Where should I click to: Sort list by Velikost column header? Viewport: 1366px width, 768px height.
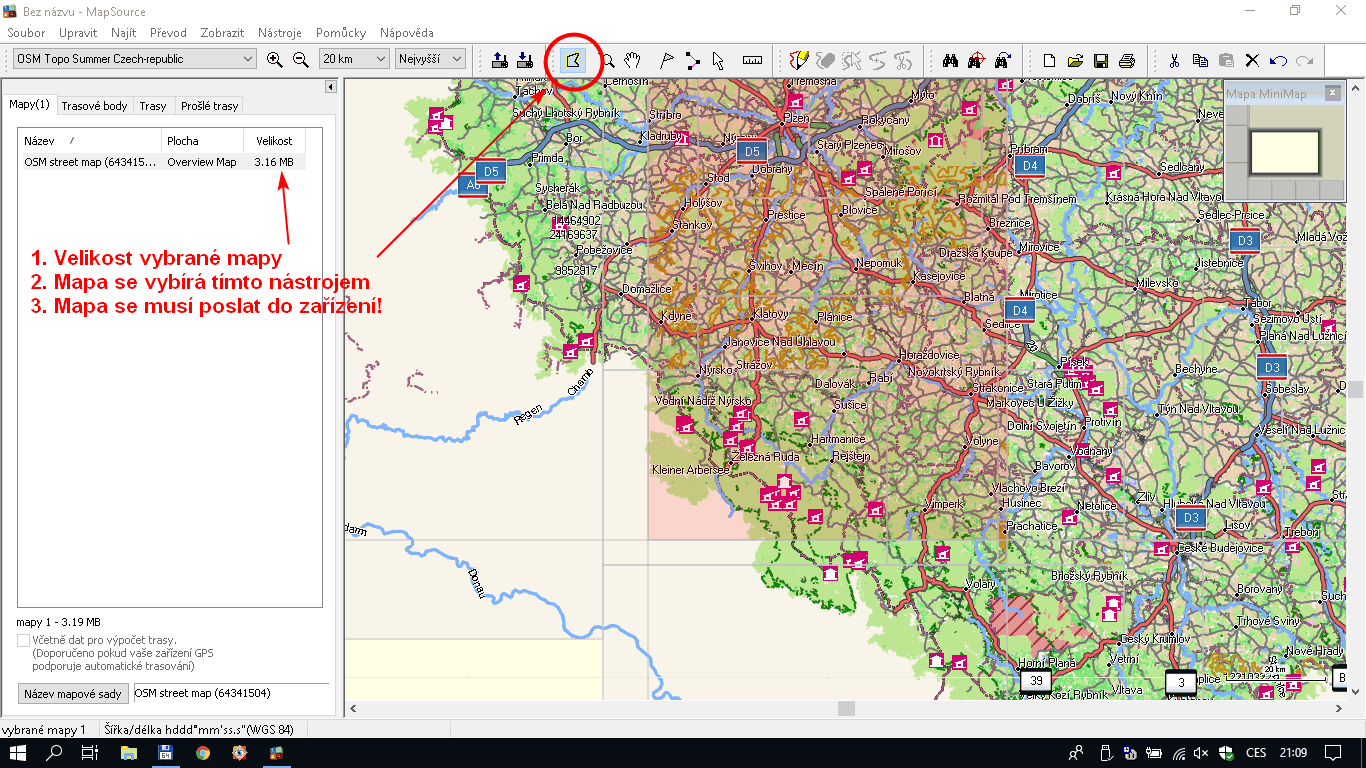[x=273, y=141]
